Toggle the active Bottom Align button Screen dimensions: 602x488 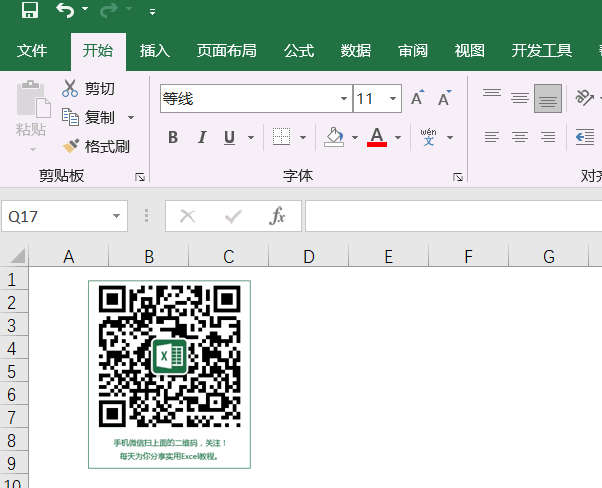[548, 99]
